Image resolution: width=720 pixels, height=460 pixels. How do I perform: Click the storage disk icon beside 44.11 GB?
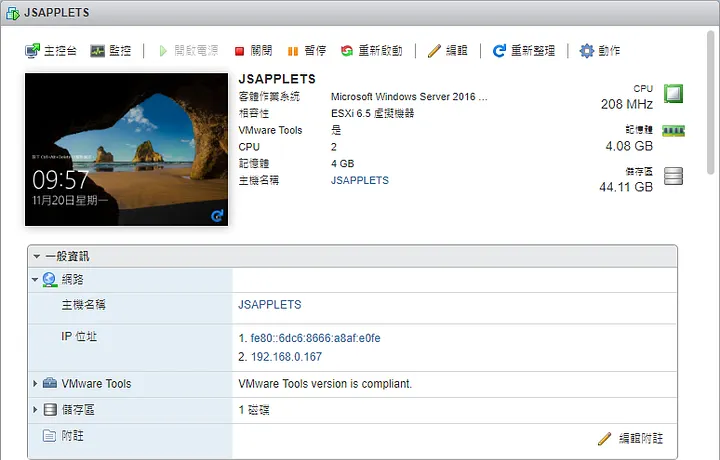click(x=673, y=176)
